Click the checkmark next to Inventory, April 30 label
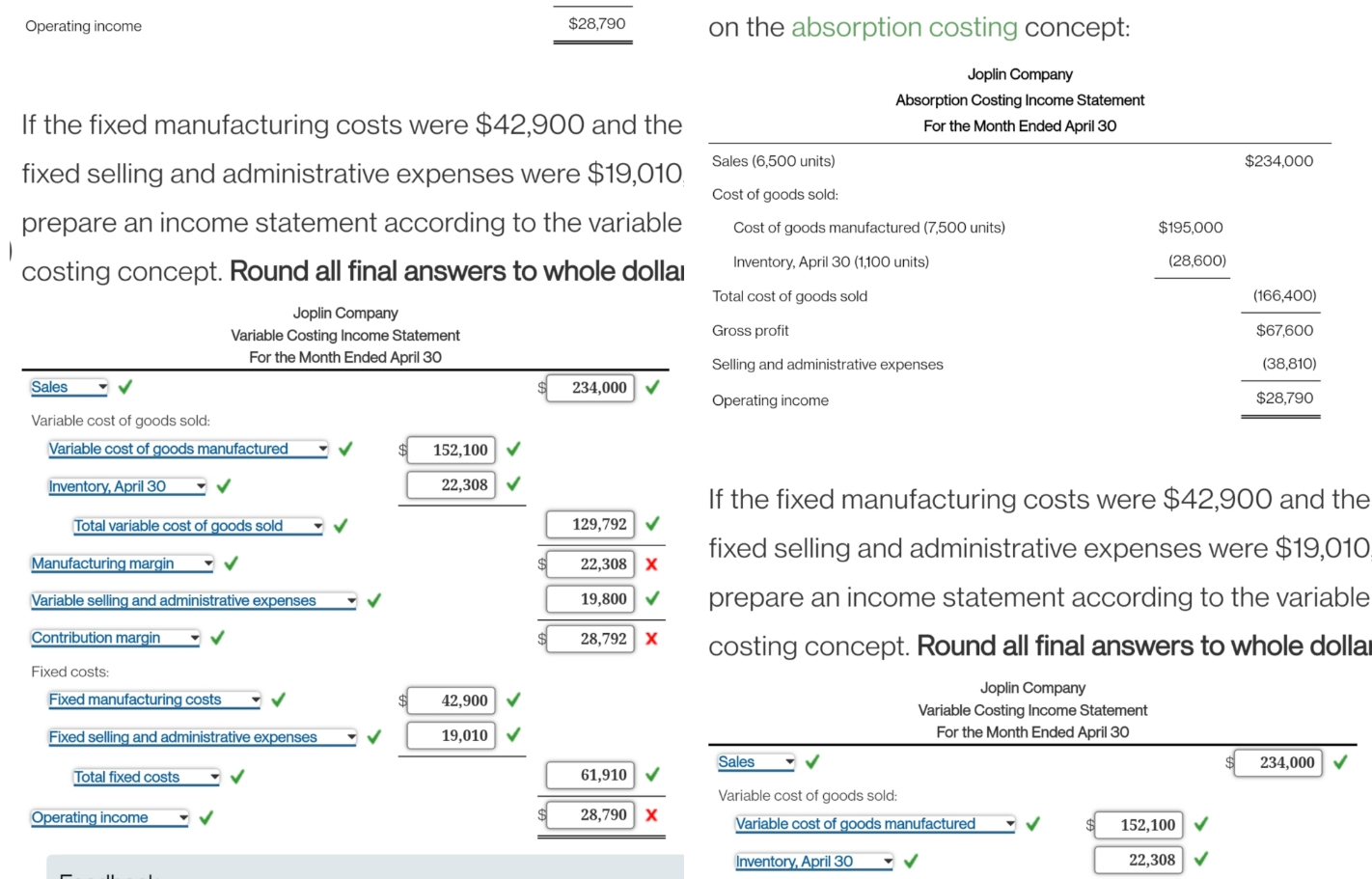The height and width of the screenshot is (879, 1372). (x=223, y=486)
